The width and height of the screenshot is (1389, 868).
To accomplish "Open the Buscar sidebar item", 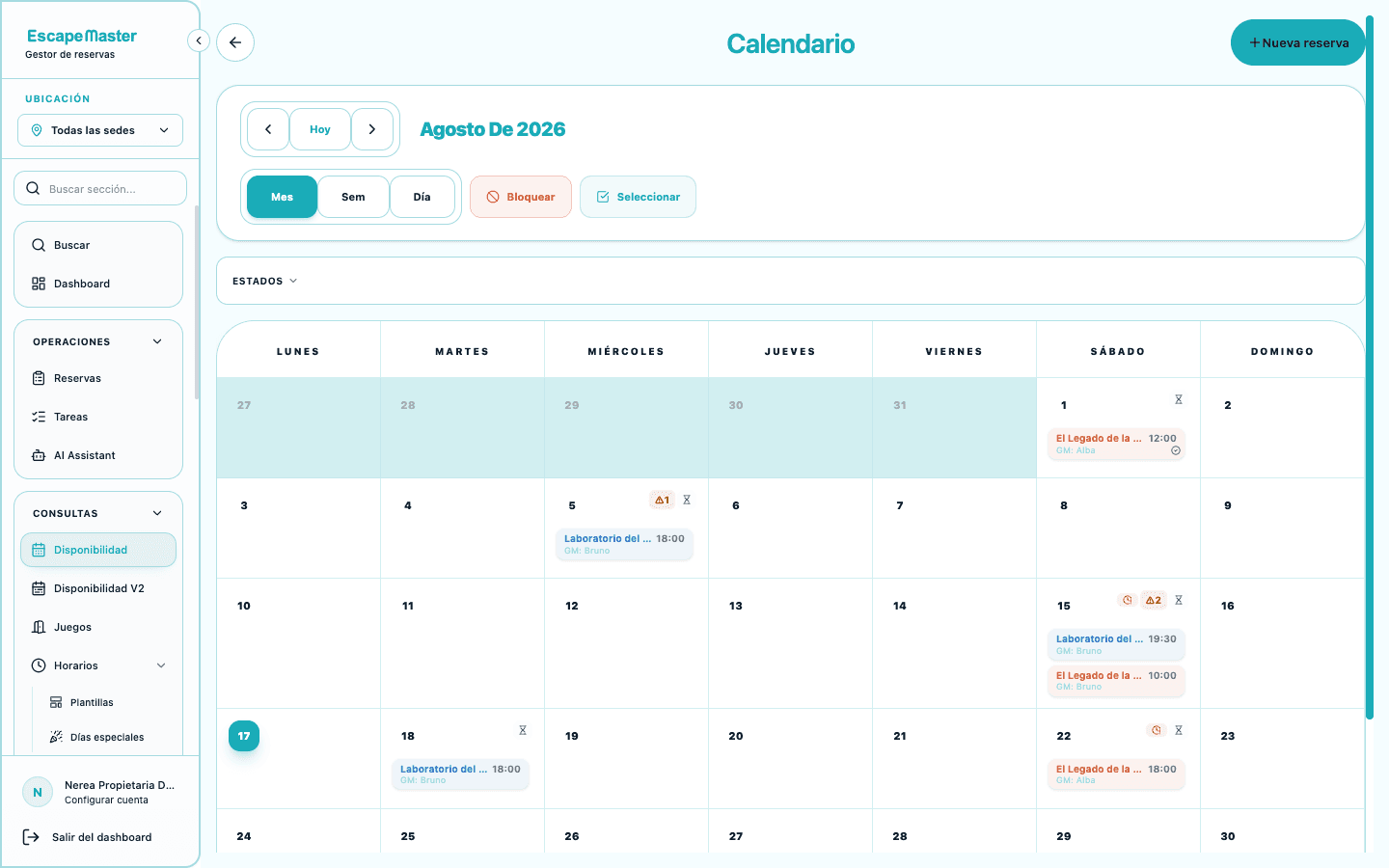I will tap(98, 245).
